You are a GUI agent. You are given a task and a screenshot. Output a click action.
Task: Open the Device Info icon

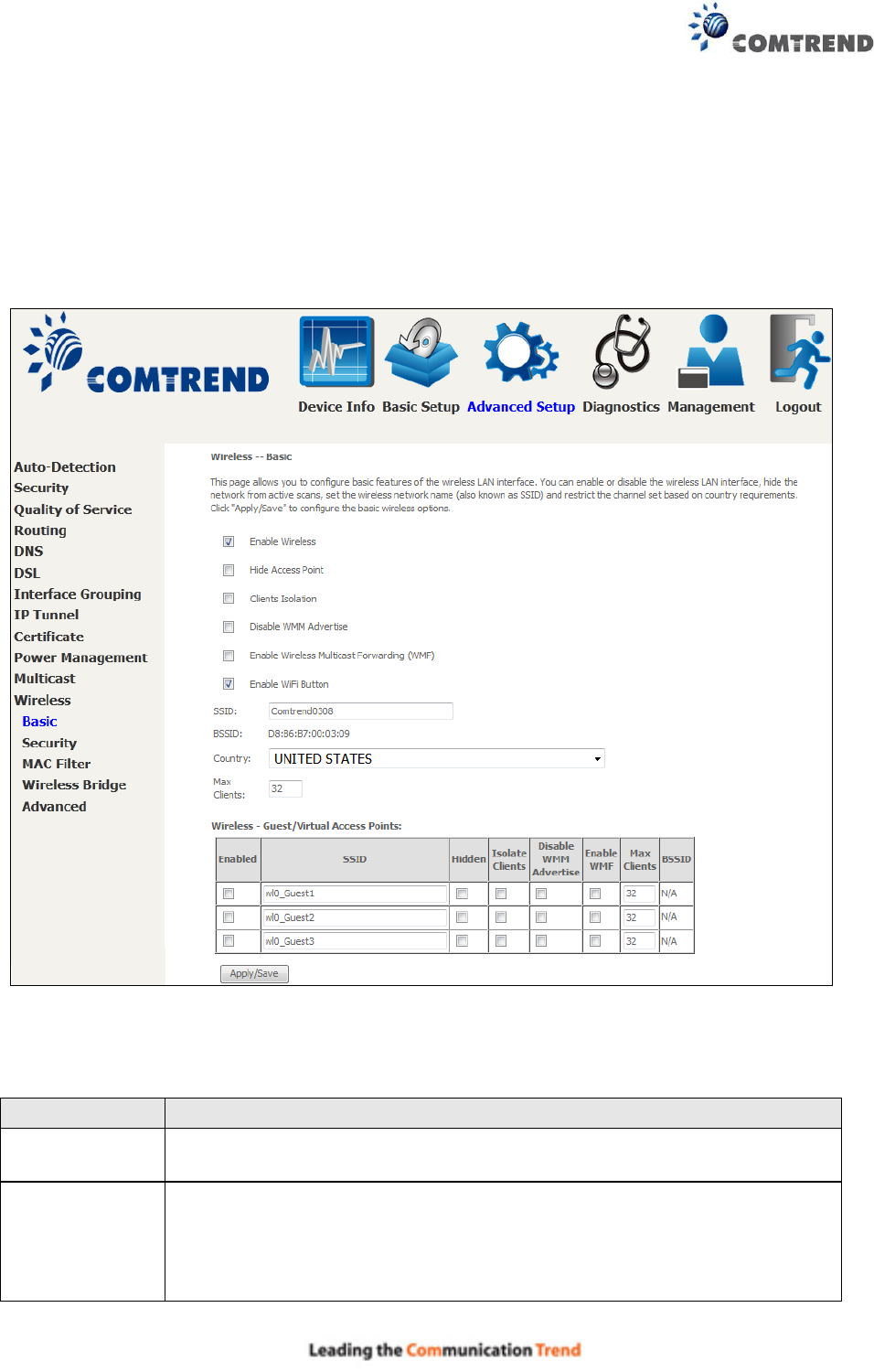click(336, 352)
